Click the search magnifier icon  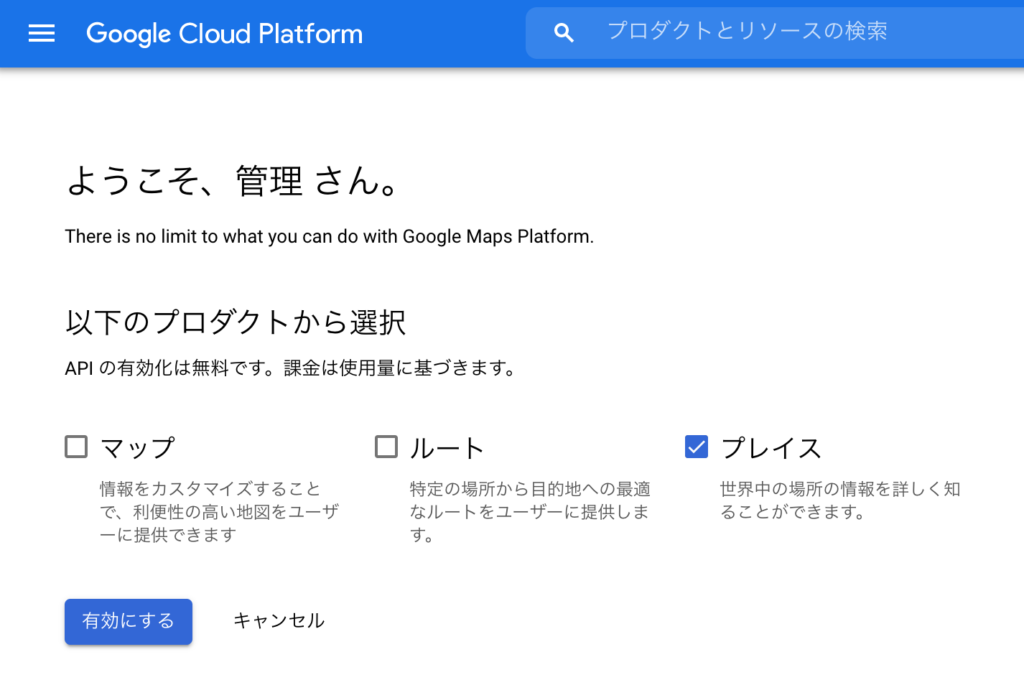[x=564, y=33]
